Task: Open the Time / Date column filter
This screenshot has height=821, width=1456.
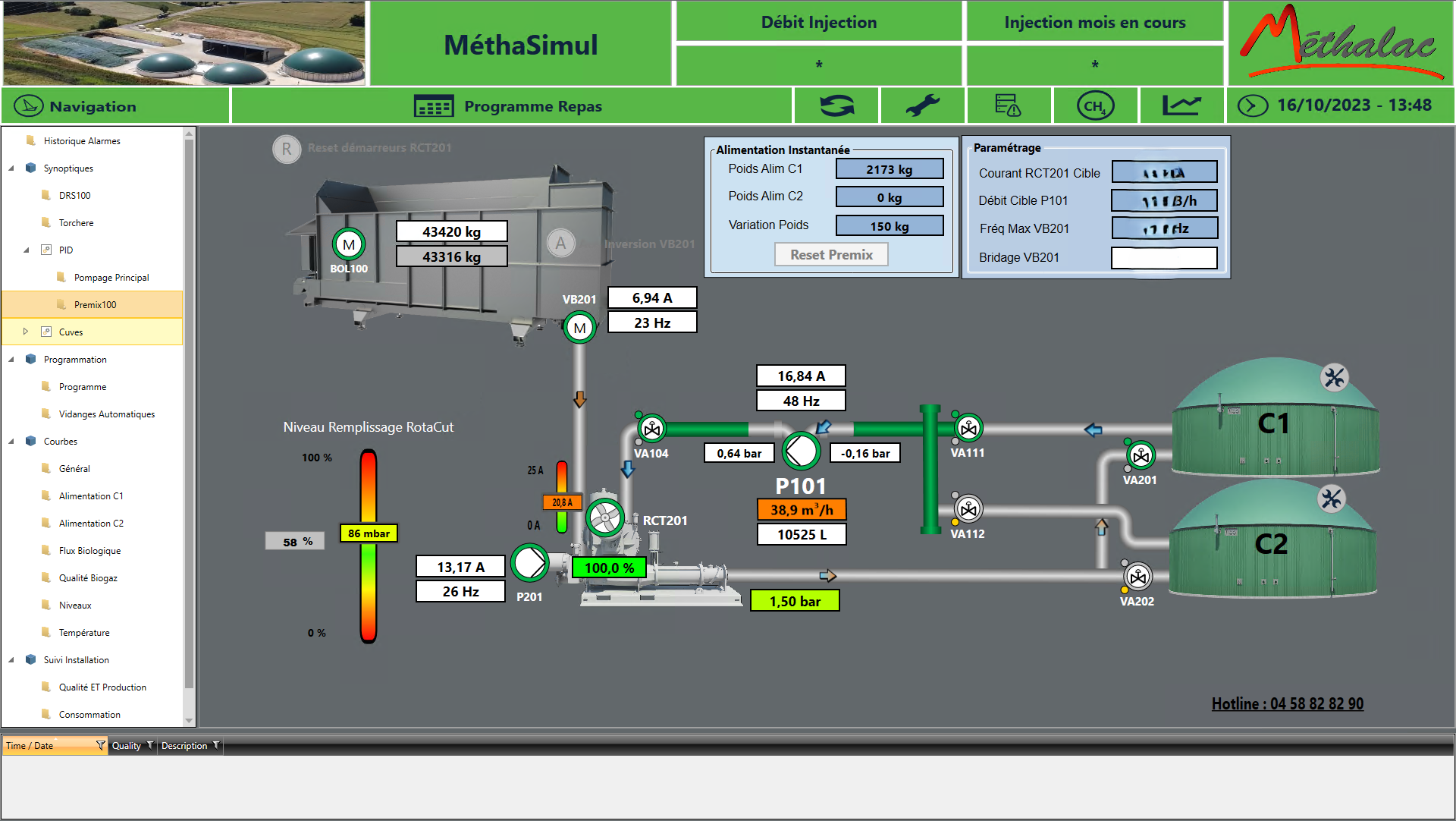Action: 100,746
